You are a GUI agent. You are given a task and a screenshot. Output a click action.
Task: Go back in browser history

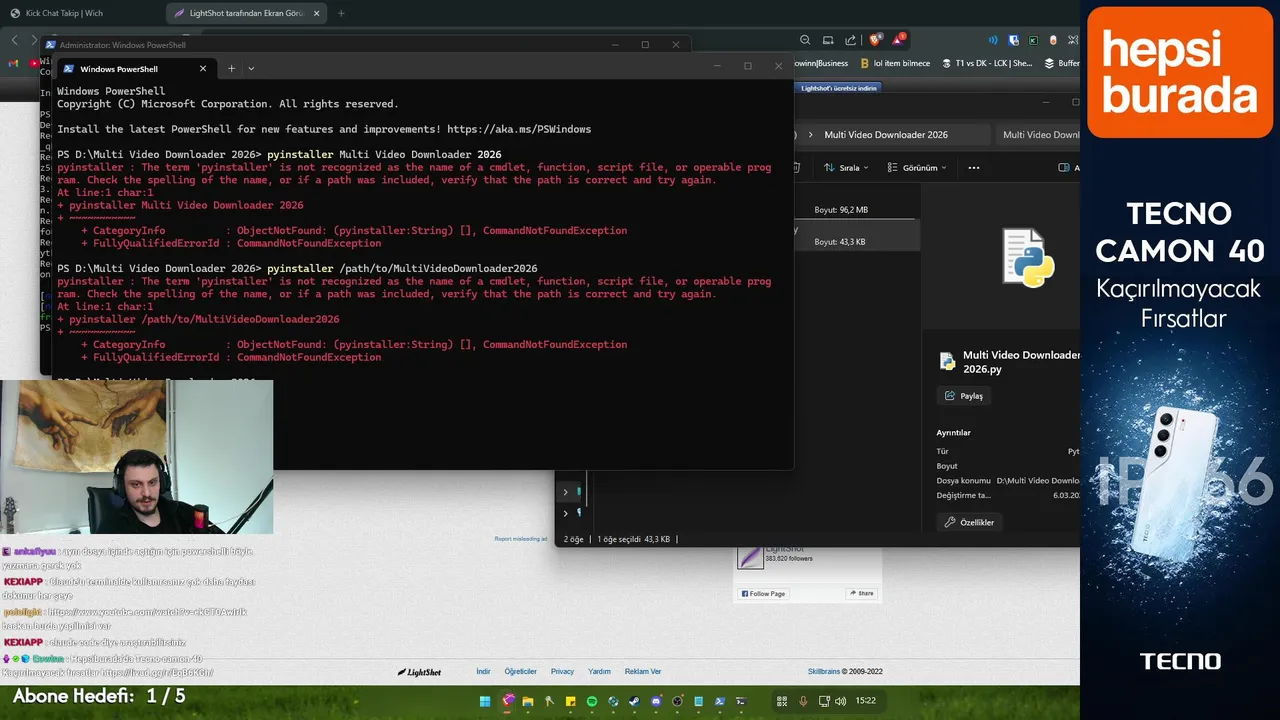15,40
